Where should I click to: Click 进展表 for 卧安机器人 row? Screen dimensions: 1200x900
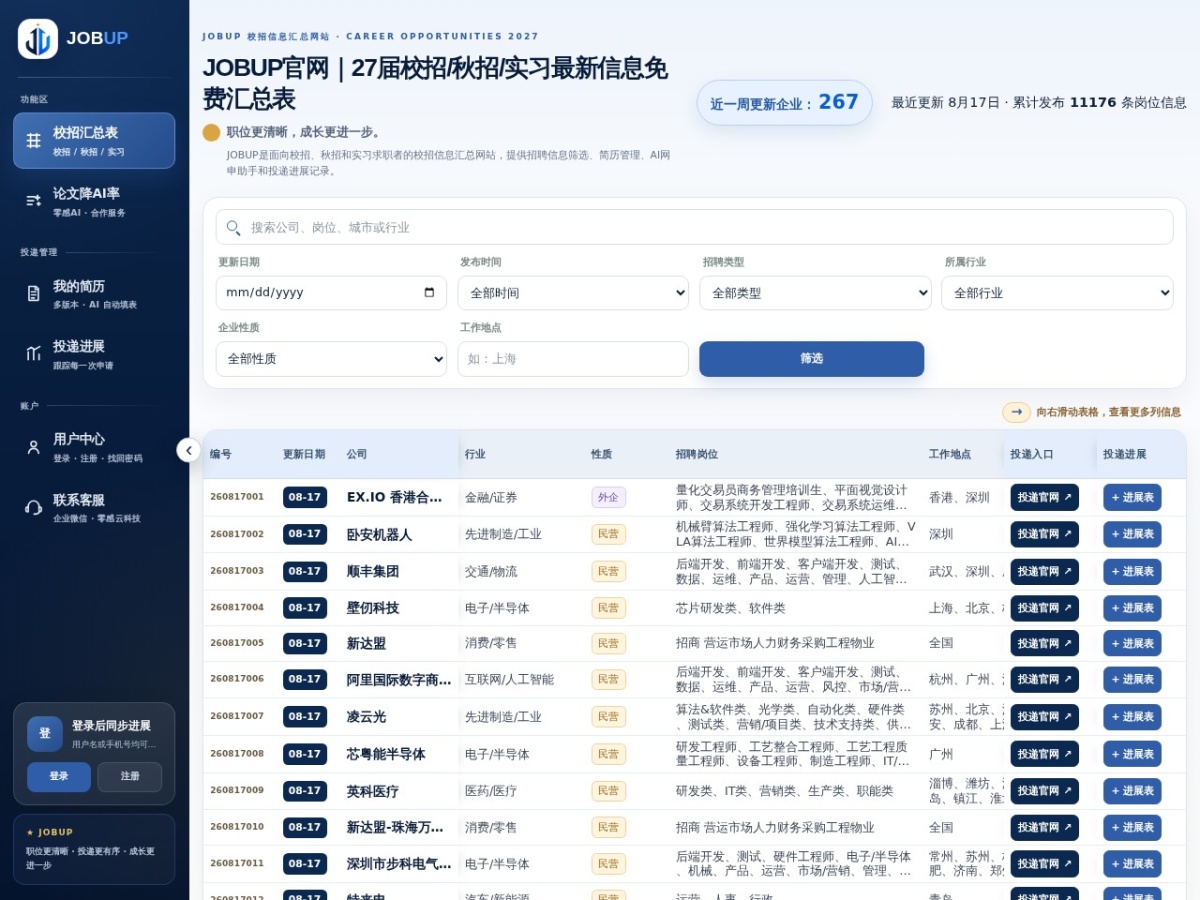(x=1132, y=534)
